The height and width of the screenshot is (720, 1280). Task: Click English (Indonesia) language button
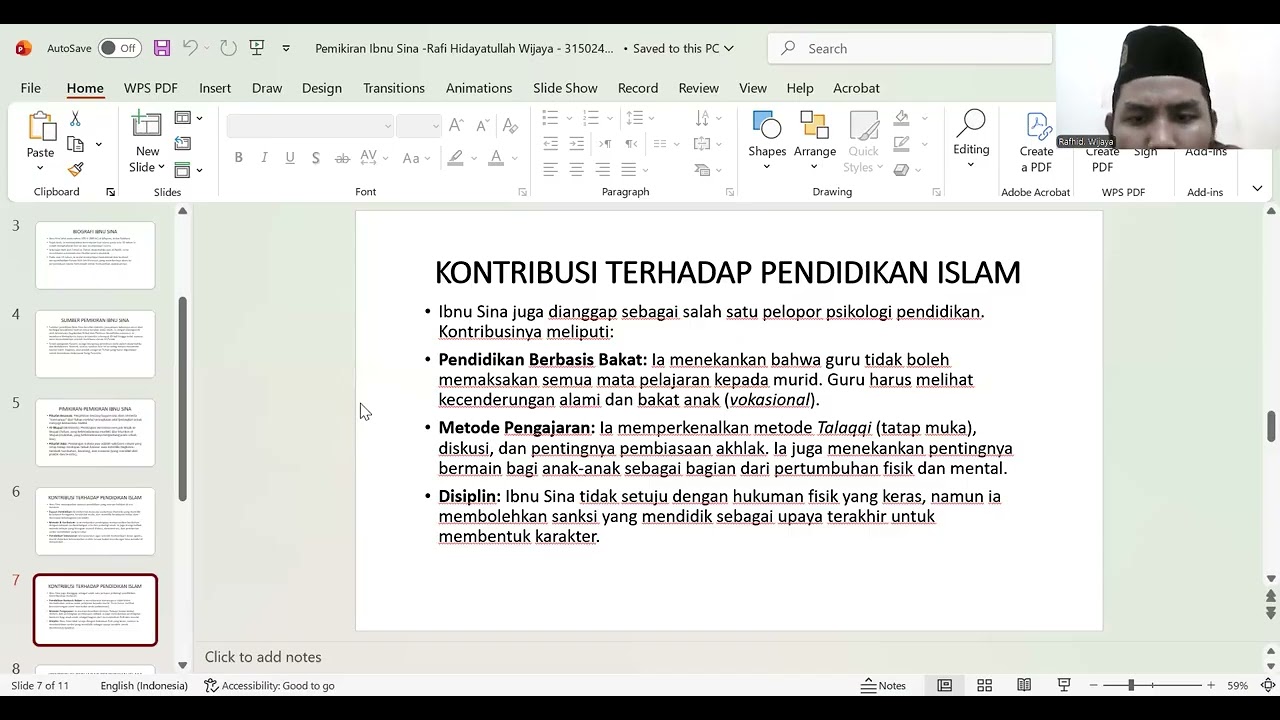(144, 685)
